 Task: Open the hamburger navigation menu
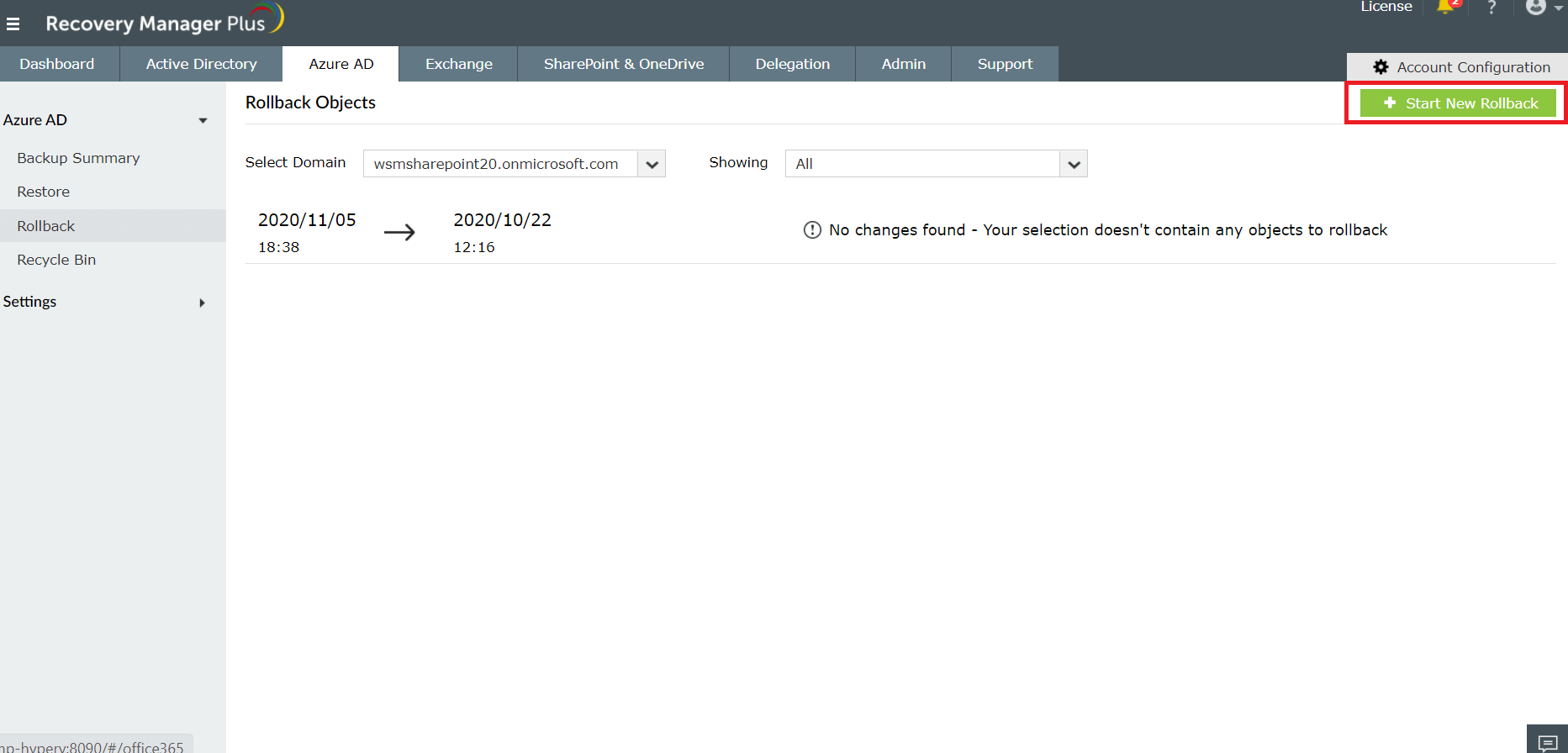[x=13, y=24]
